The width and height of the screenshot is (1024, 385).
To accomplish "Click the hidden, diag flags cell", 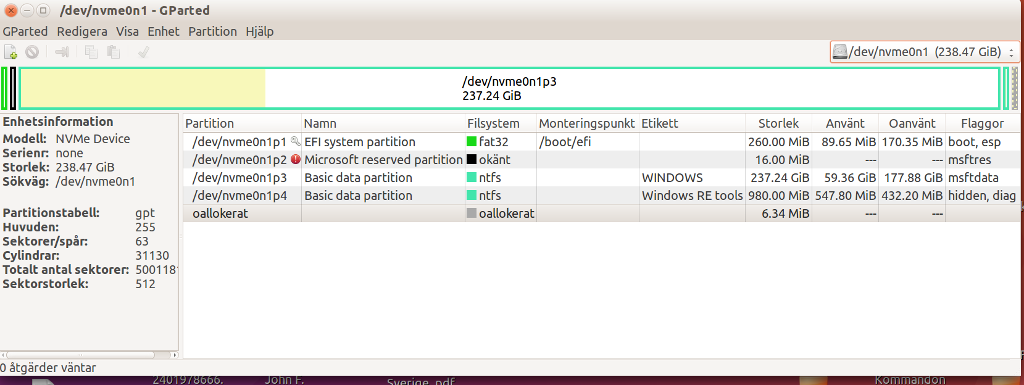I will pyautogui.click(x=982, y=195).
